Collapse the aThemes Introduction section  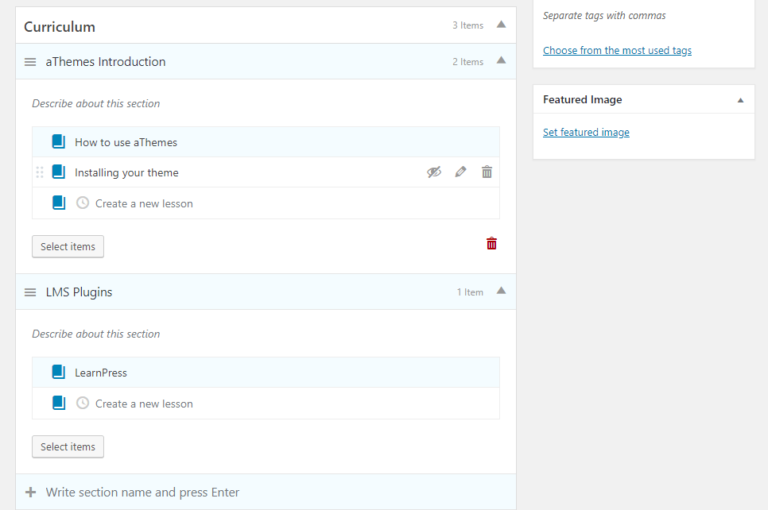[501, 61]
